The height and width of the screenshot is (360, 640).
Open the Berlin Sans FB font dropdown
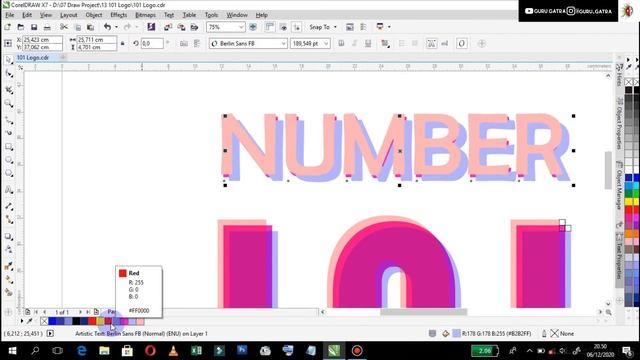tap(283, 43)
